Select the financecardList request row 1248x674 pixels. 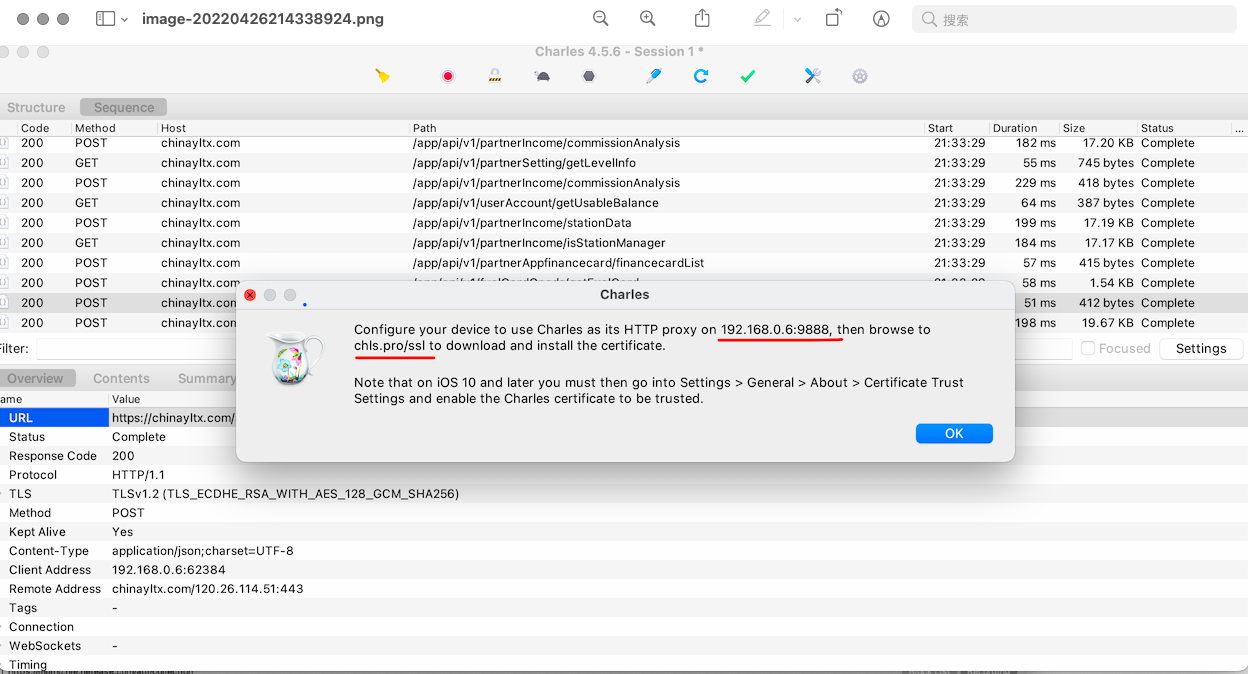point(624,263)
